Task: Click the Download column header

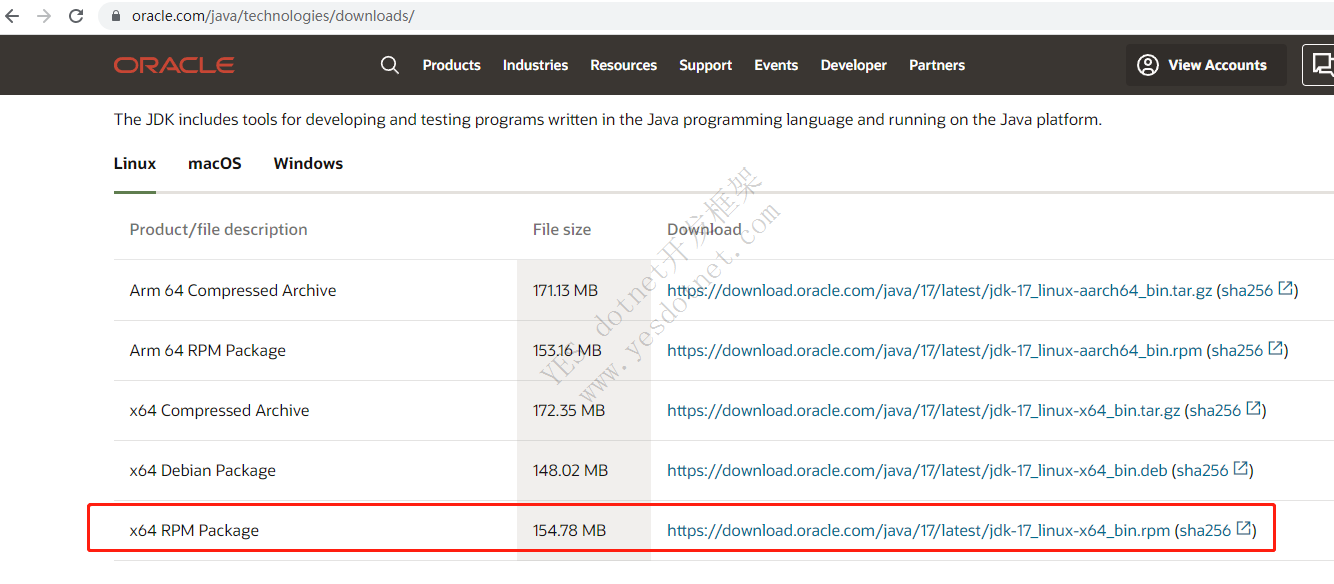Action: [704, 230]
